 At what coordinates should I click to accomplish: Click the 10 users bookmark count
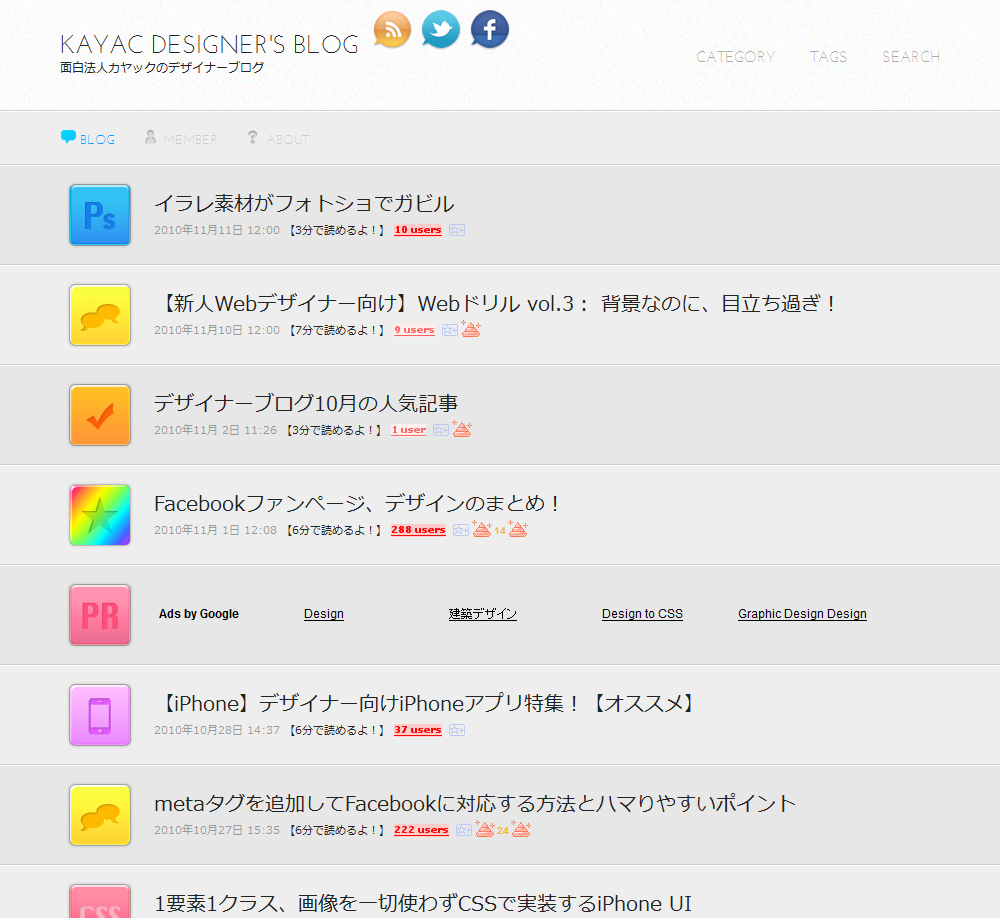click(x=418, y=230)
